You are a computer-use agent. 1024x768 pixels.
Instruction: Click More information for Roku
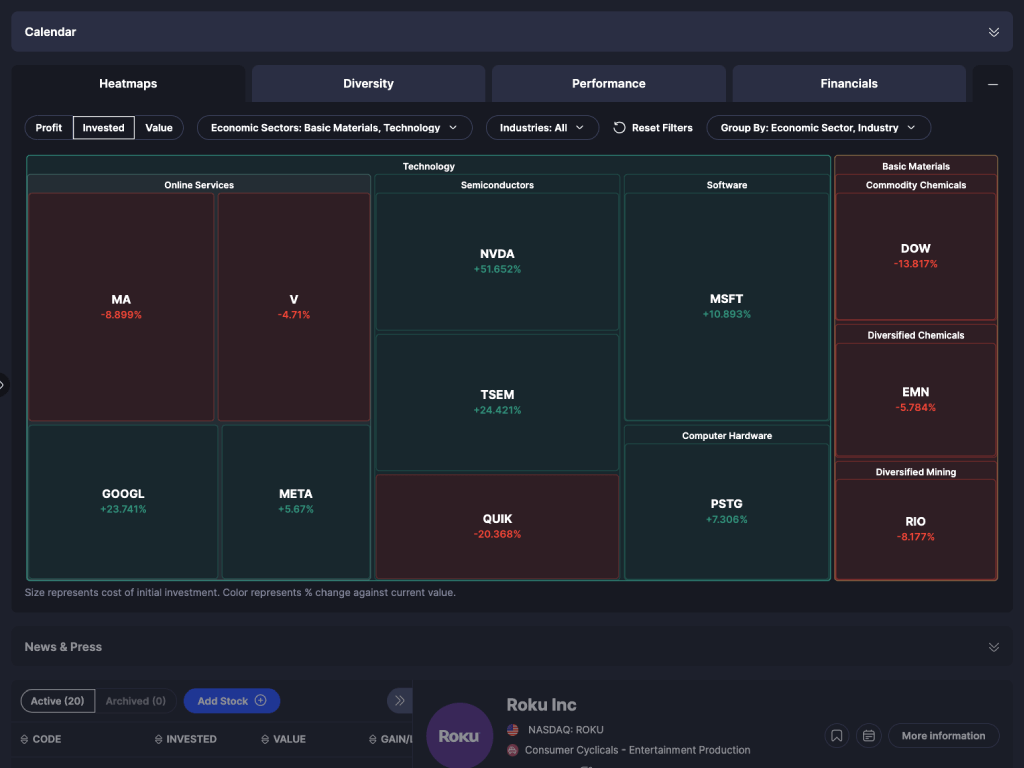click(x=944, y=736)
